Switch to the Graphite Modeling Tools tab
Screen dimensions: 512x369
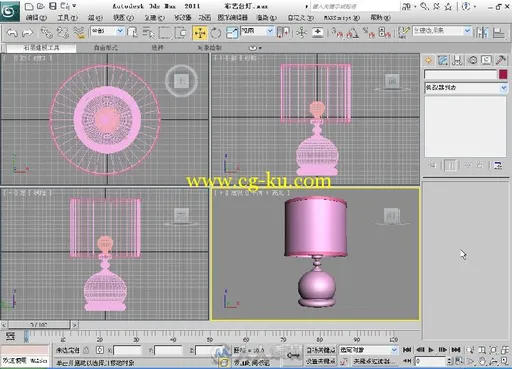pos(41,48)
